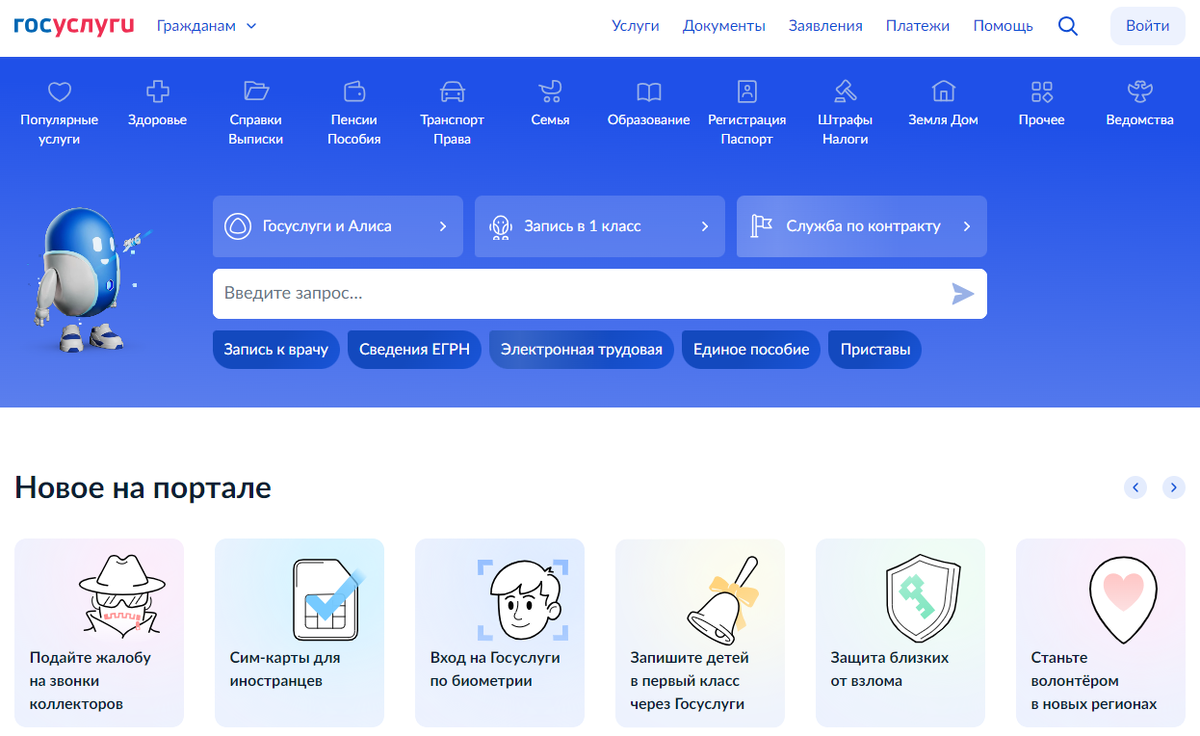Open chevron on Запись в 1 класс
Screen dimensions: 1200x736
coord(705,226)
